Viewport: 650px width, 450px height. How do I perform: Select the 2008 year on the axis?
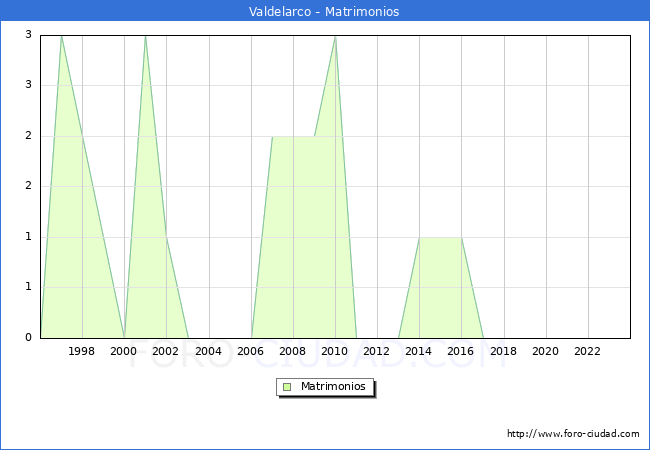tap(293, 351)
